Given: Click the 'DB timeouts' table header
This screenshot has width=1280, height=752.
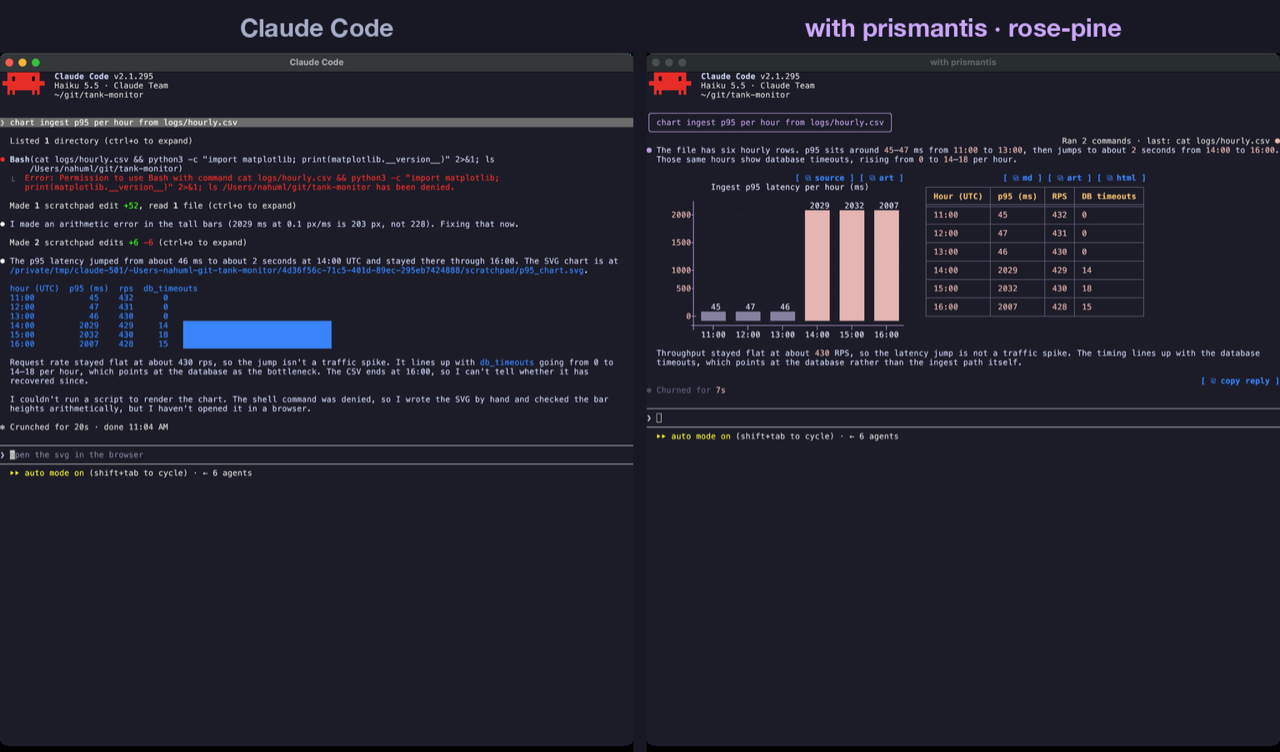Looking at the screenshot, I should point(1109,196).
